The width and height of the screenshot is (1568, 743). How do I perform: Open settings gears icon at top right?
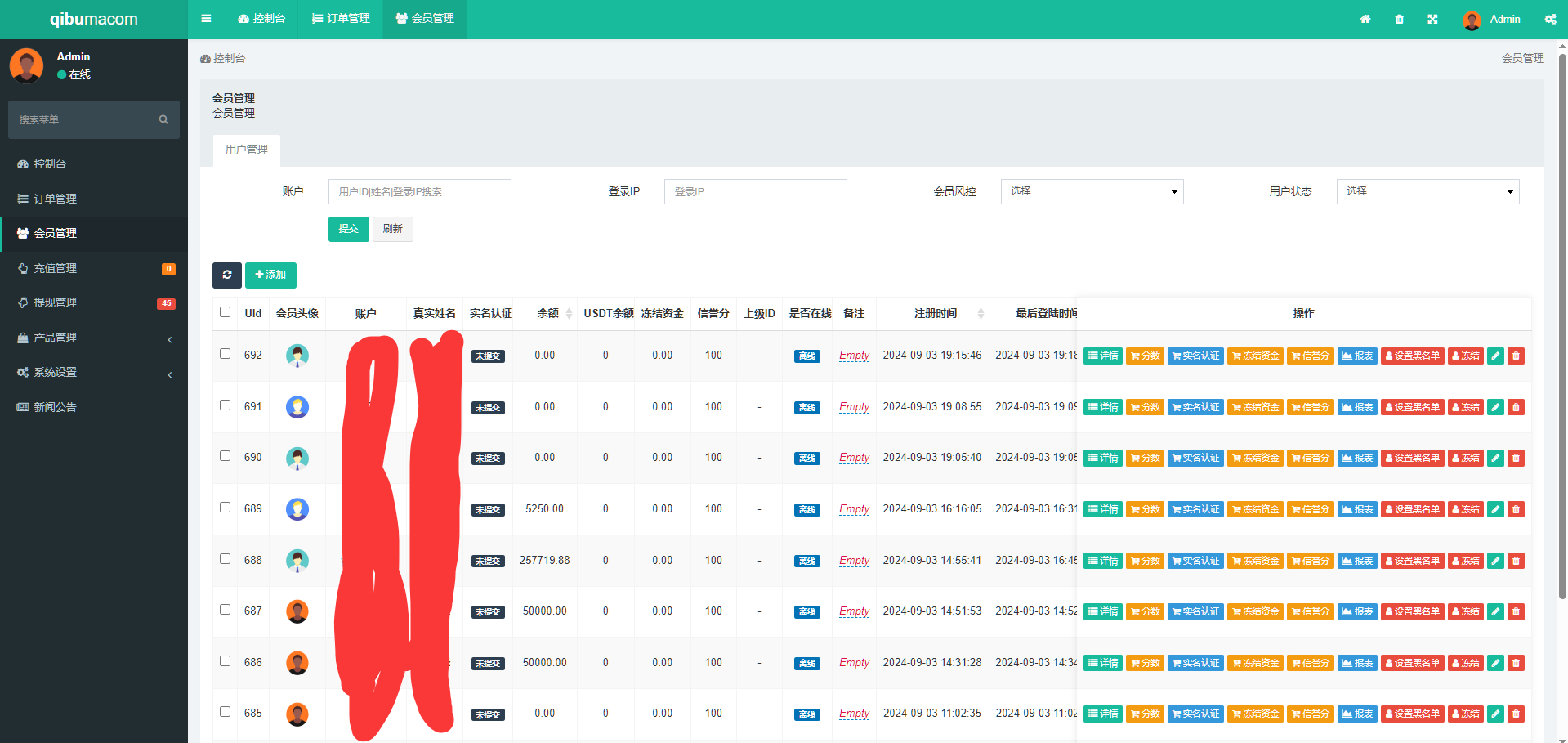1550,19
